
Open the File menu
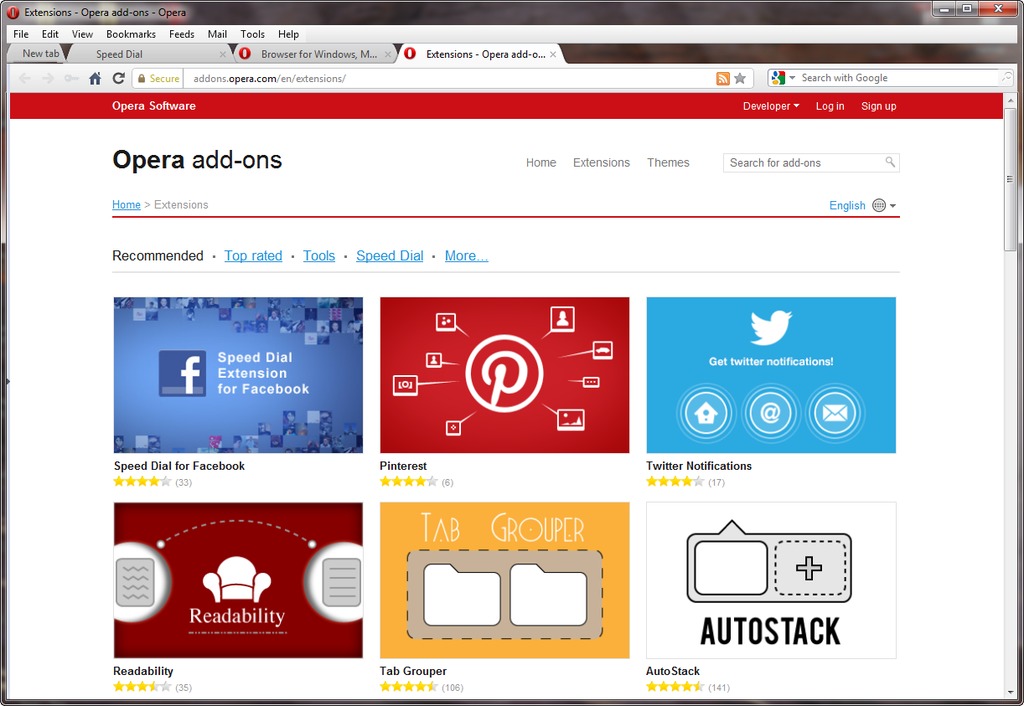[21, 34]
